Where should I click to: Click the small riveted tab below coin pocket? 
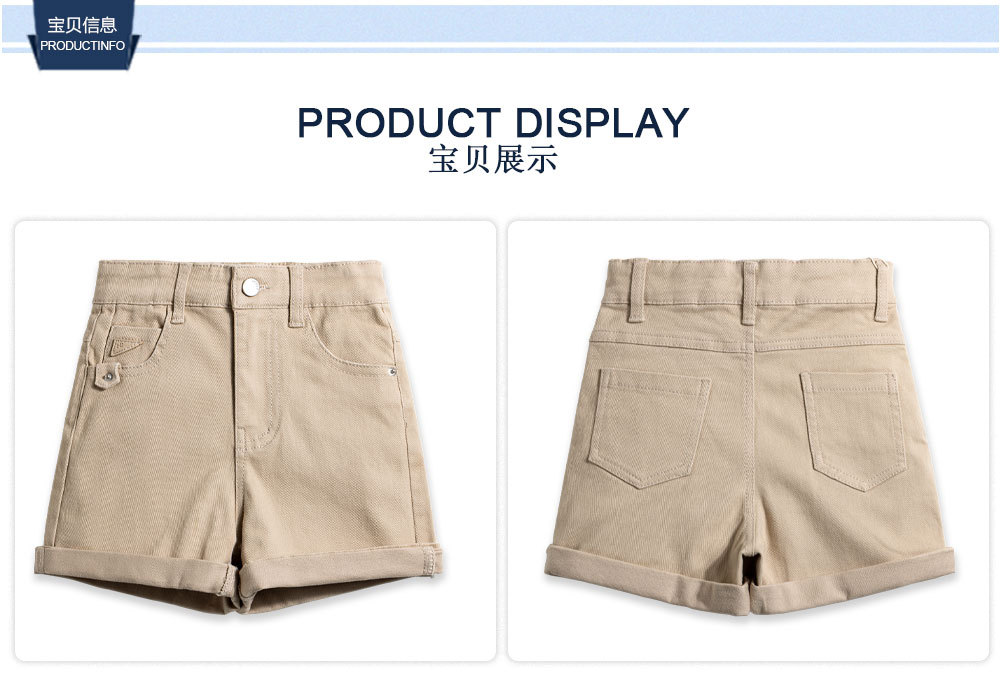tap(108, 376)
